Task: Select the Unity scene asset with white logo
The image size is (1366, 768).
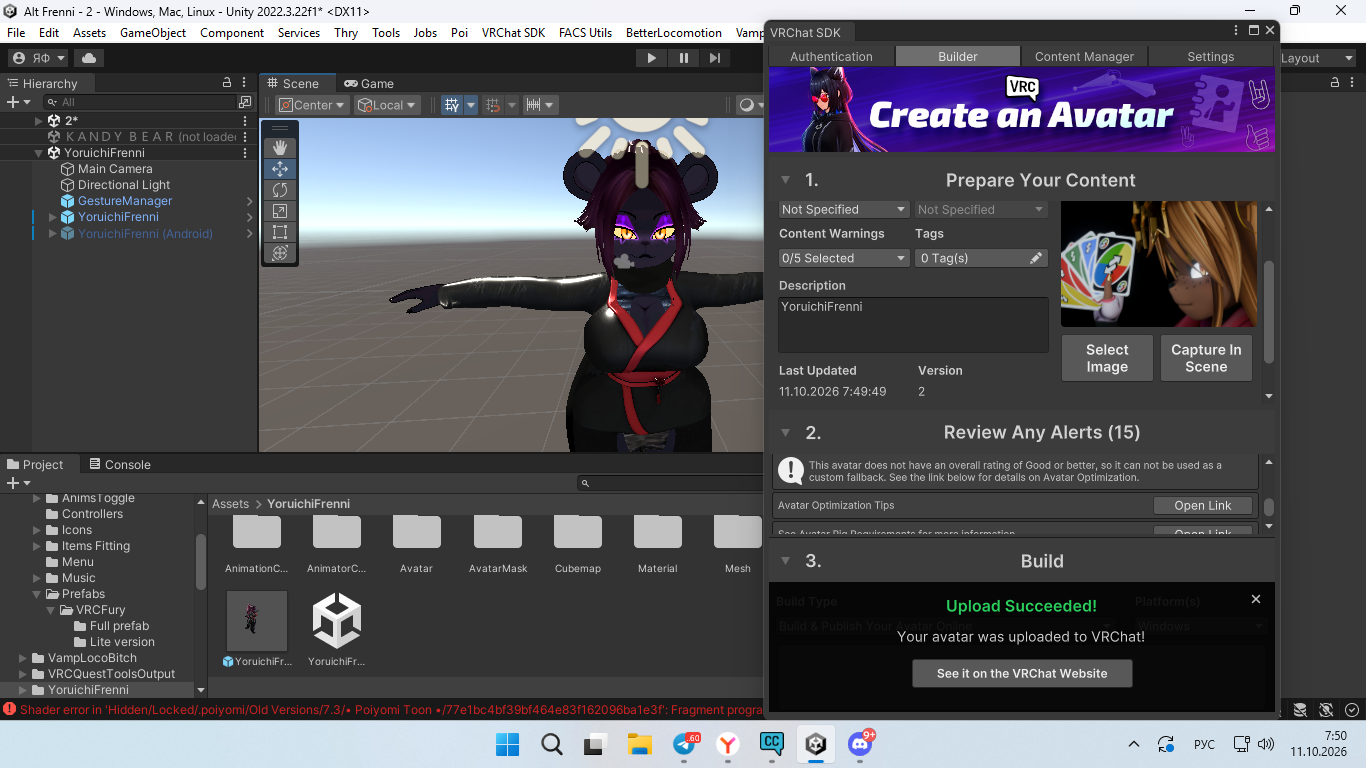Action: [337, 620]
